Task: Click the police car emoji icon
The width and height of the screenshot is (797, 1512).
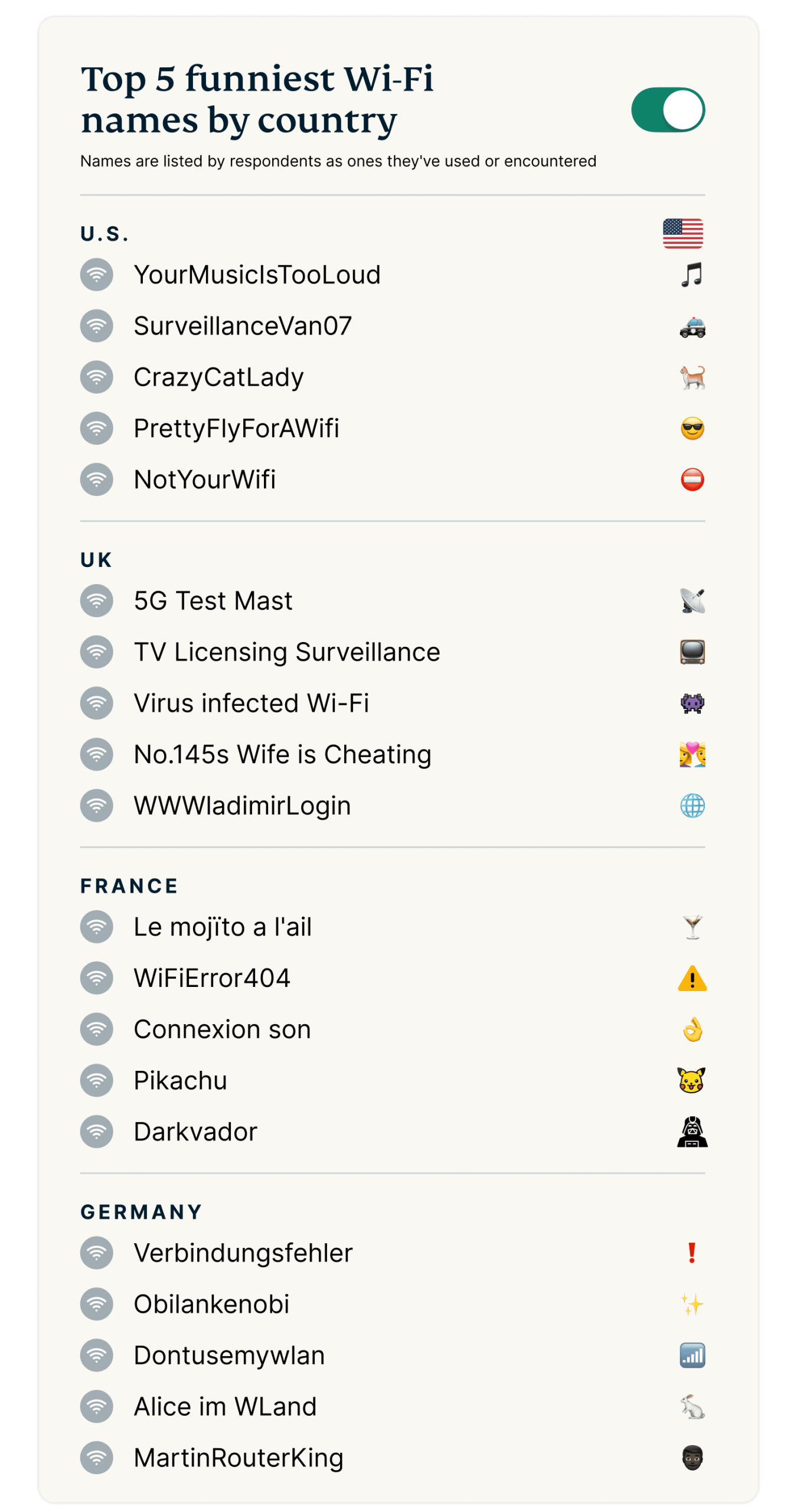Action: (x=692, y=326)
